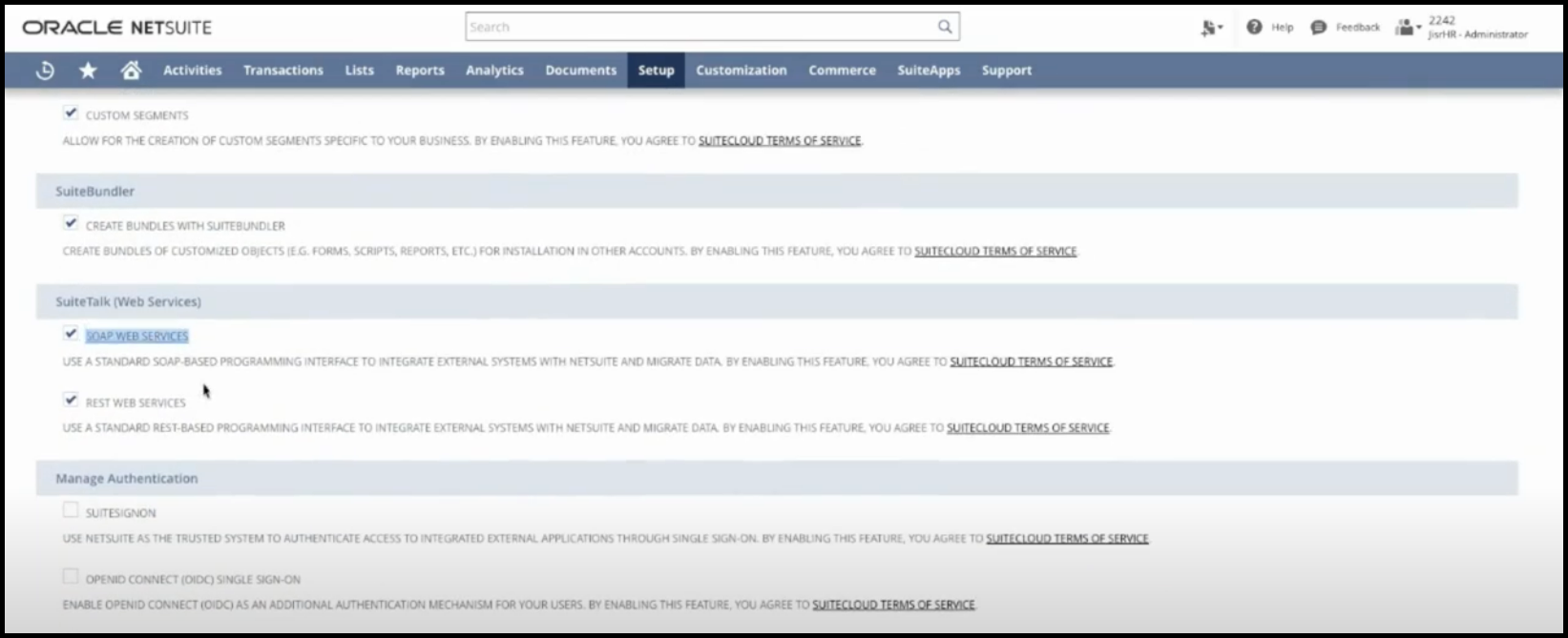Open the Help question mark icon
Image resolution: width=1568 pixels, height=638 pixels.
[1254, 27]
